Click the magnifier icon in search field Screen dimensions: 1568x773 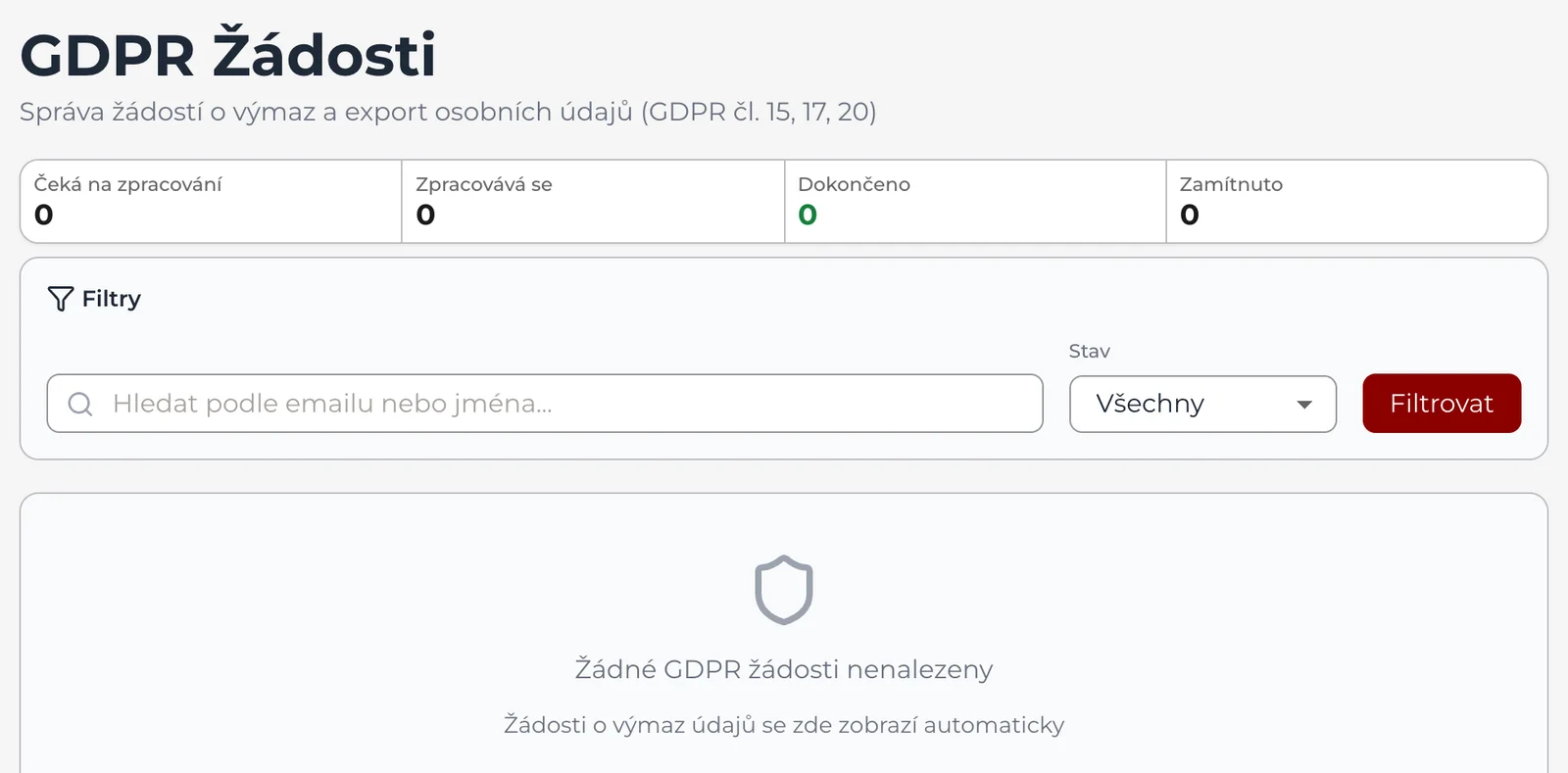(x=80, y=404)
